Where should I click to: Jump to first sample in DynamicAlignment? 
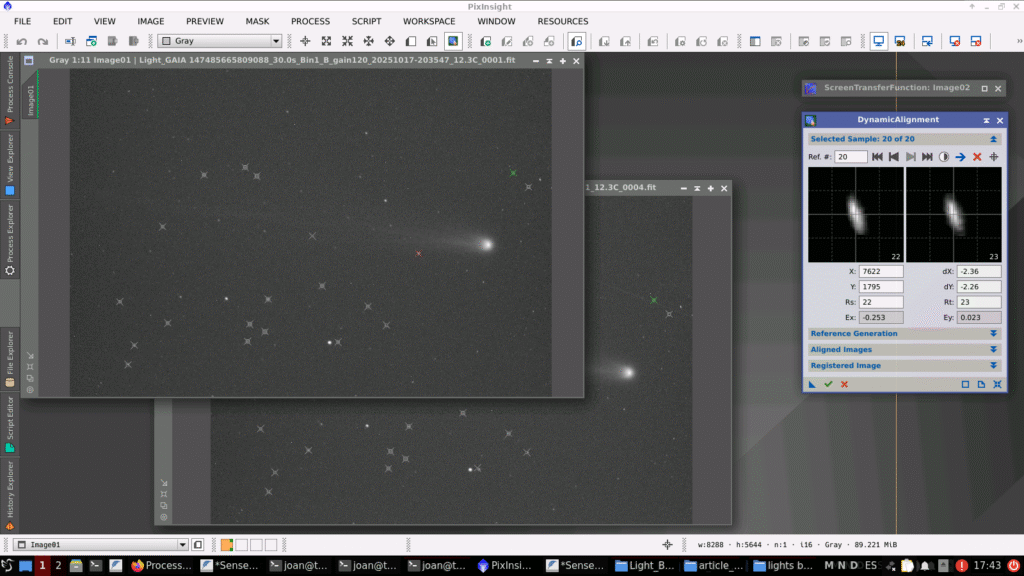877,157
